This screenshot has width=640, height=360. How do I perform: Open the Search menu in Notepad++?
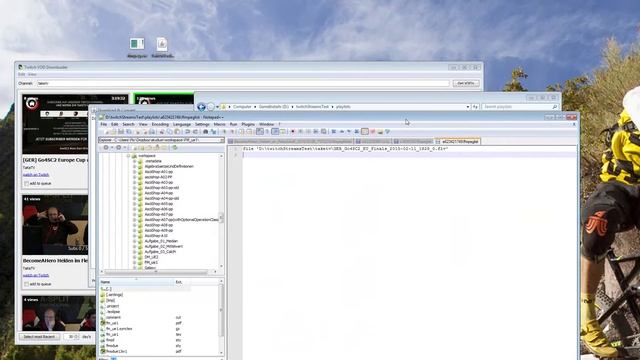coord(128,124)
